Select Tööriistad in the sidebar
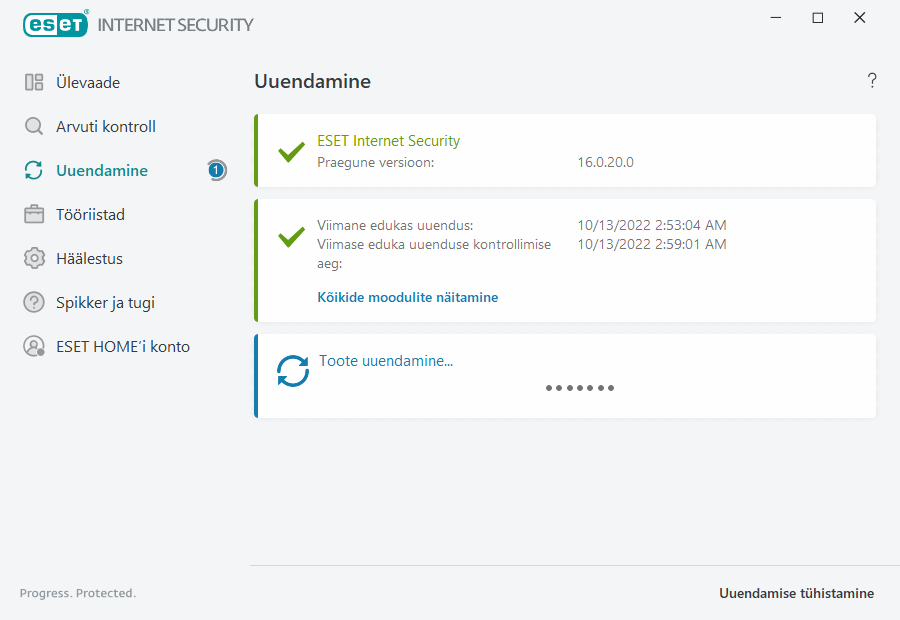The image size is (900, 620). point(90,215)
